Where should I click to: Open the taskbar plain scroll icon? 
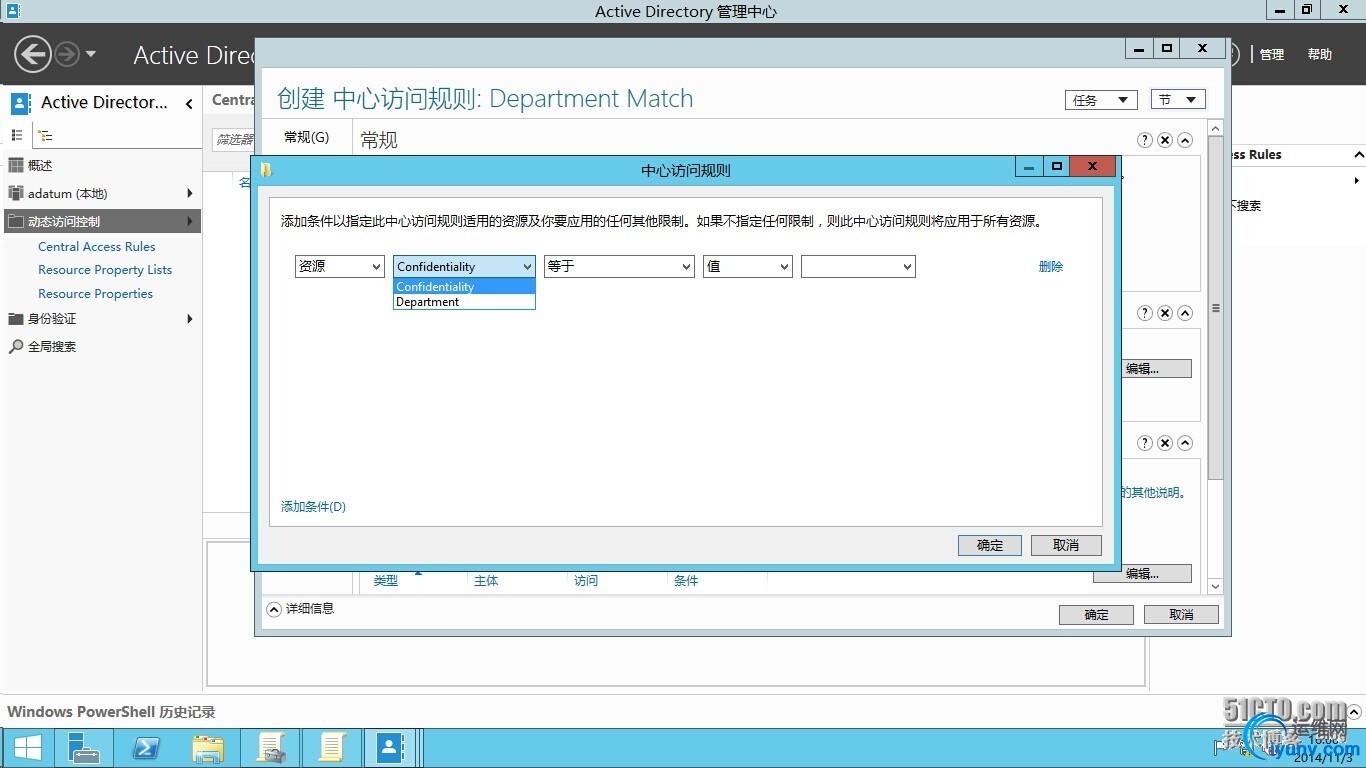pyautogui.click(x=332, y=747)
